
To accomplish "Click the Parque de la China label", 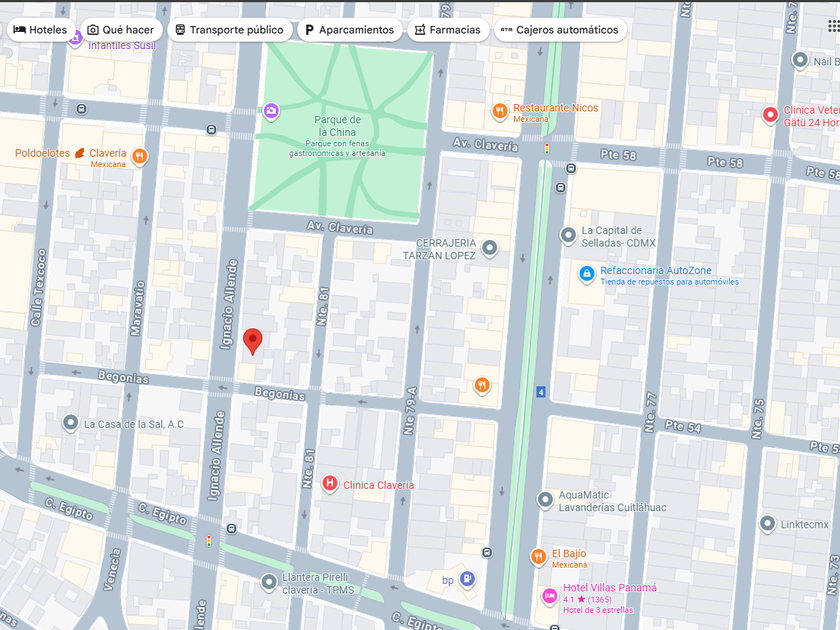I will pos(337,126).
